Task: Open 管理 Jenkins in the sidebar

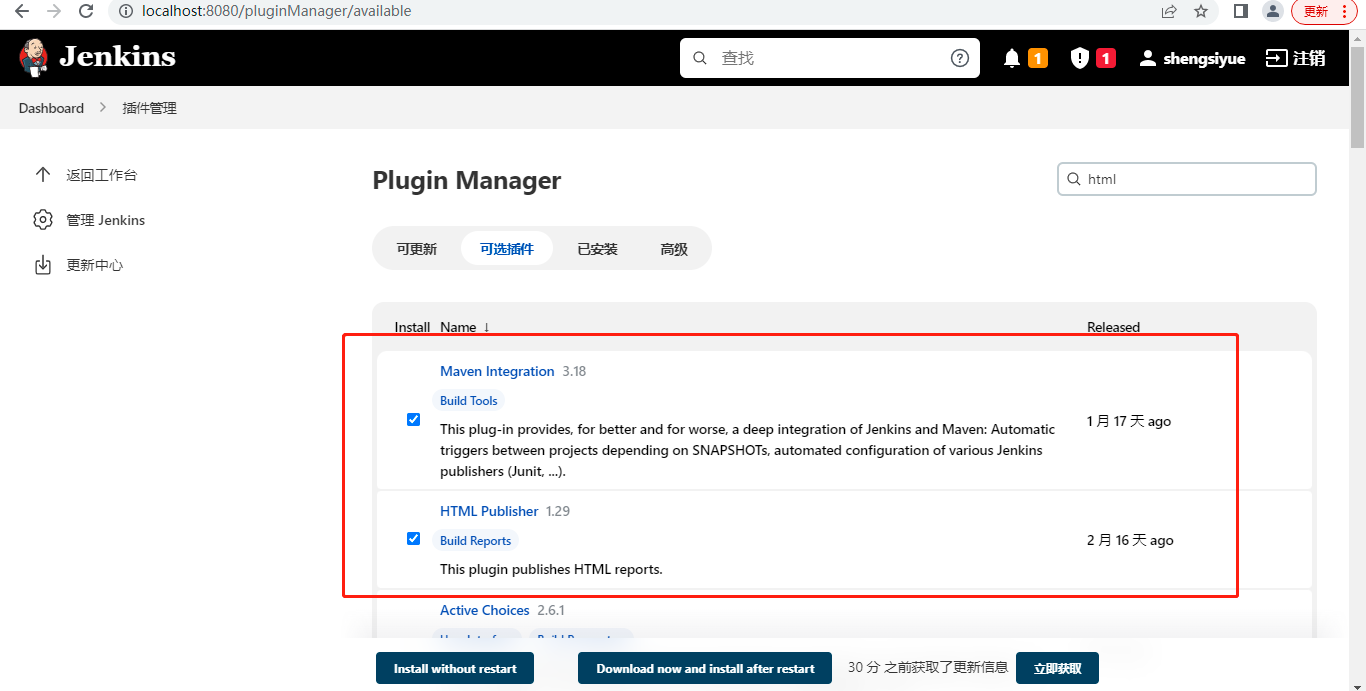Action: point(106,220)
